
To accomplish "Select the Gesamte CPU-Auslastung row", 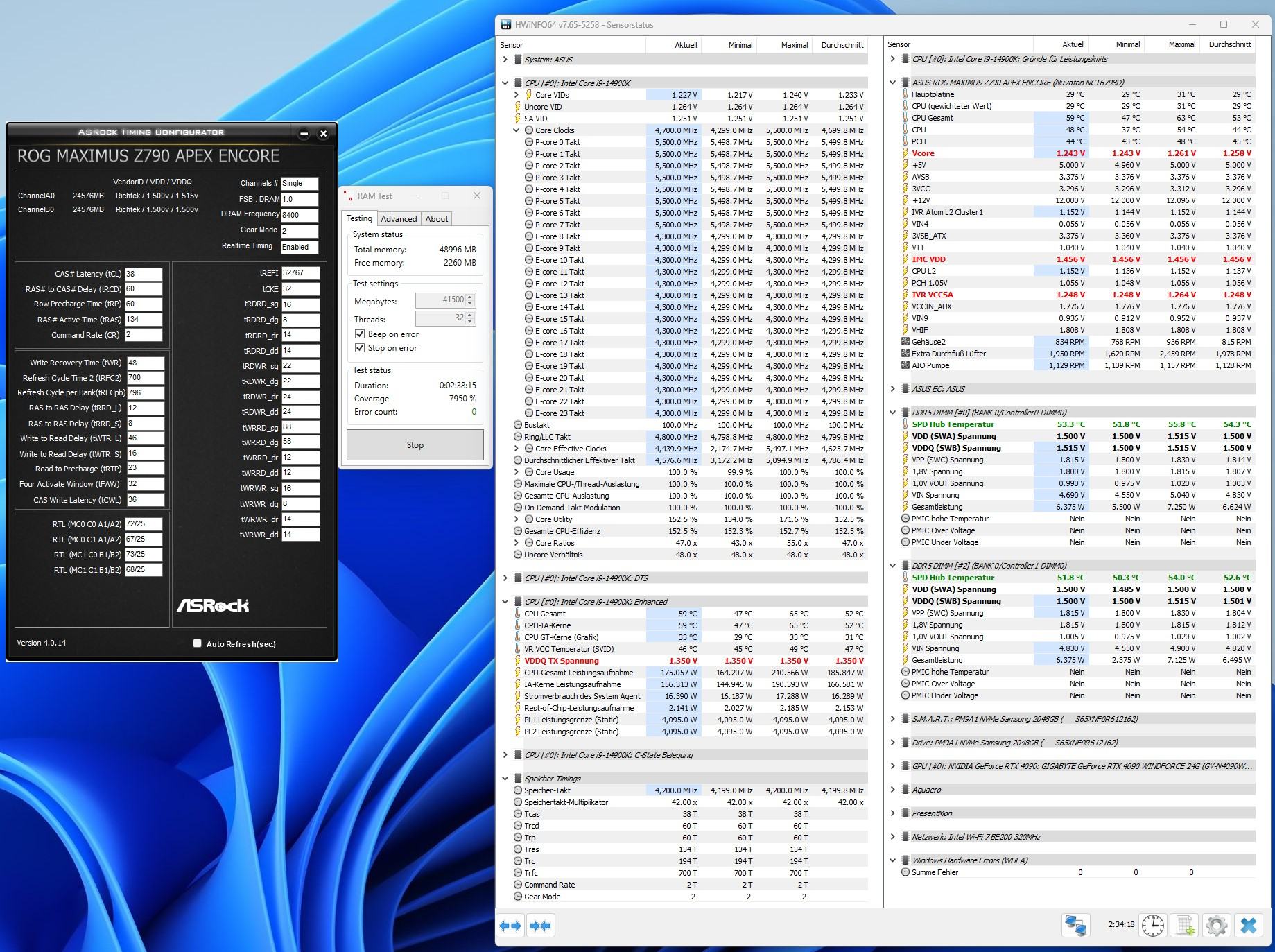I will (x=691, y=496).
